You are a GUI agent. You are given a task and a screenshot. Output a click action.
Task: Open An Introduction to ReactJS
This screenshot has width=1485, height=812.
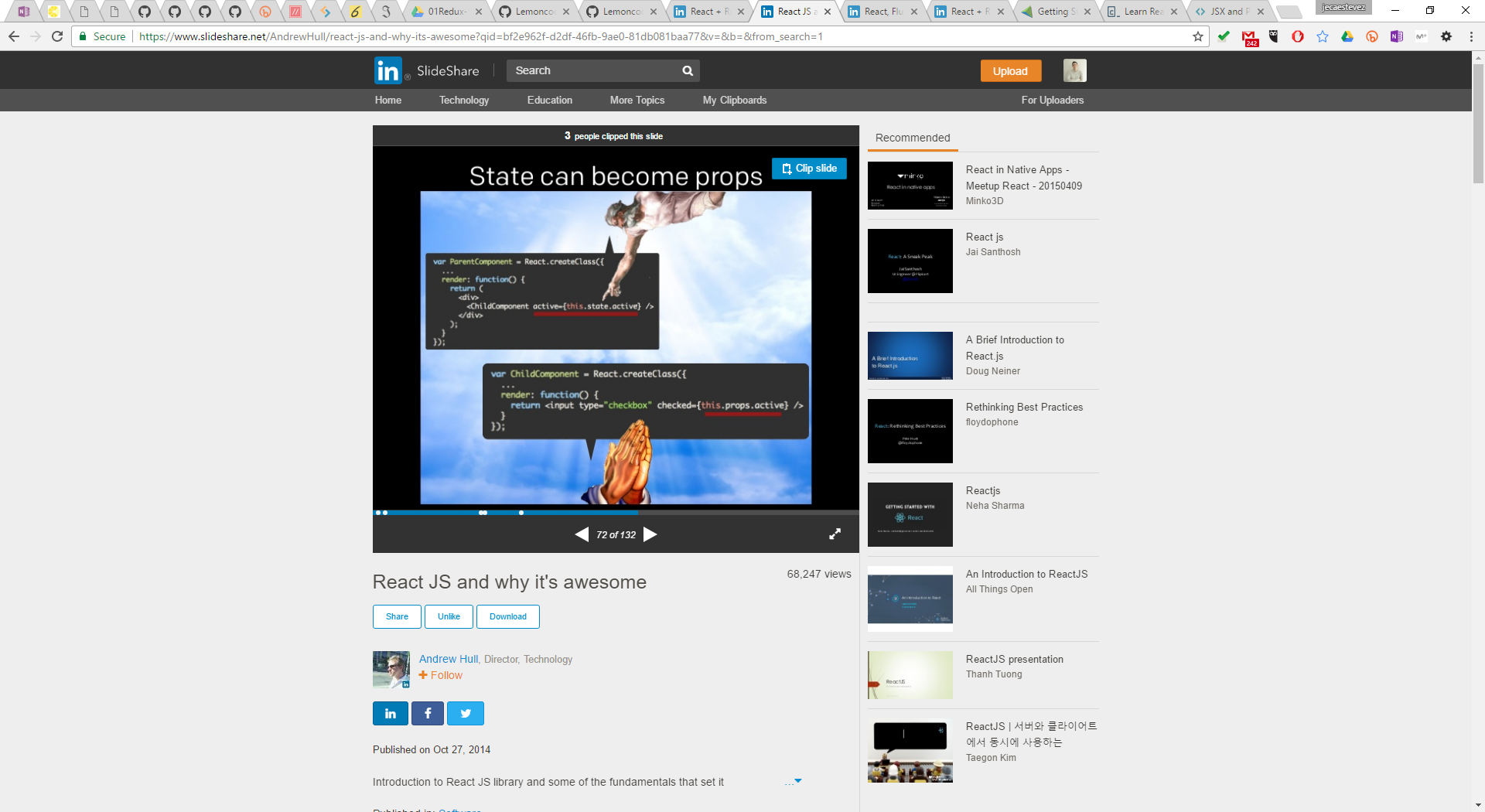pyautogui.click(x=1026, y=574)
